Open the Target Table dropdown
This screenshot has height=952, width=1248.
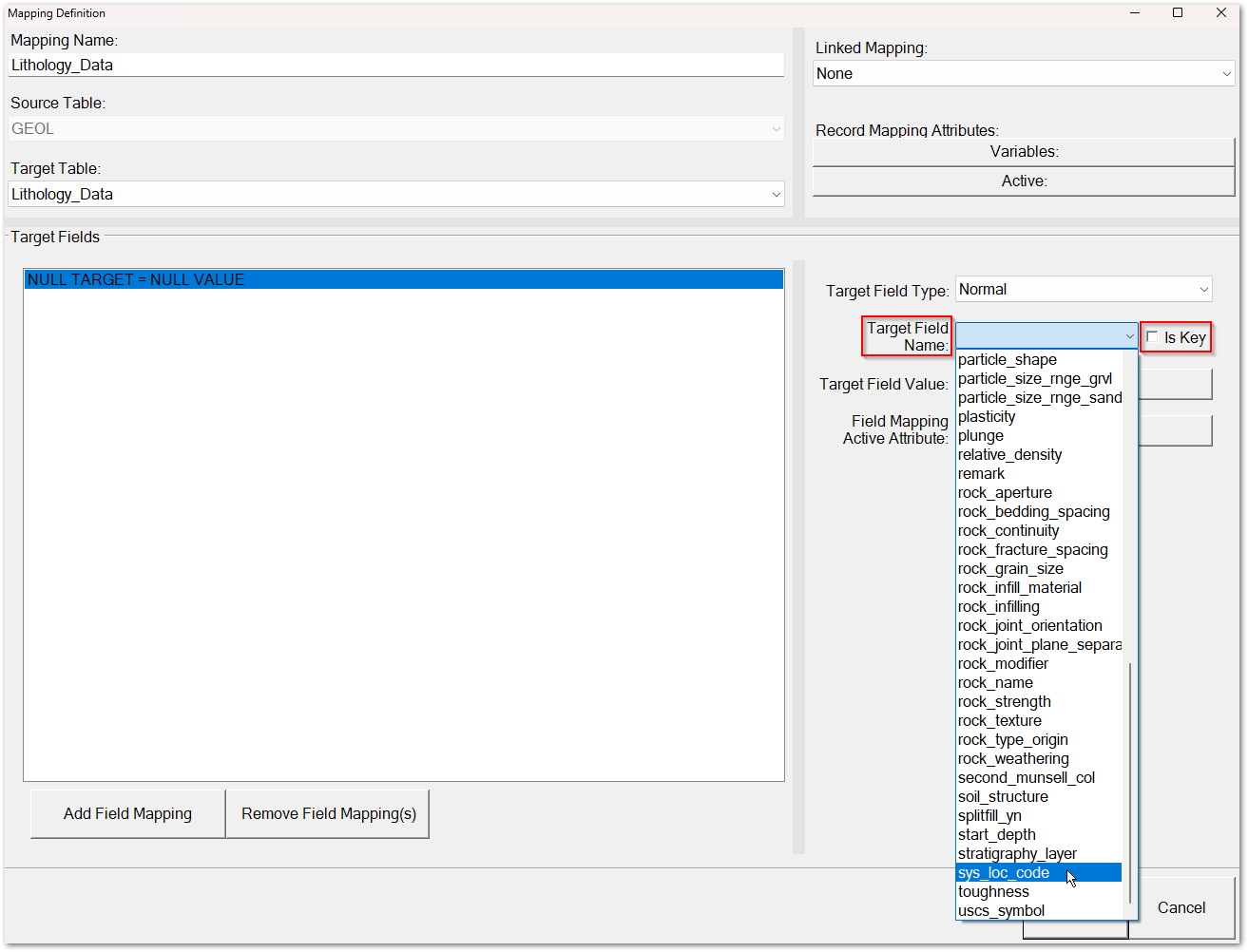(x=777, y=195)
